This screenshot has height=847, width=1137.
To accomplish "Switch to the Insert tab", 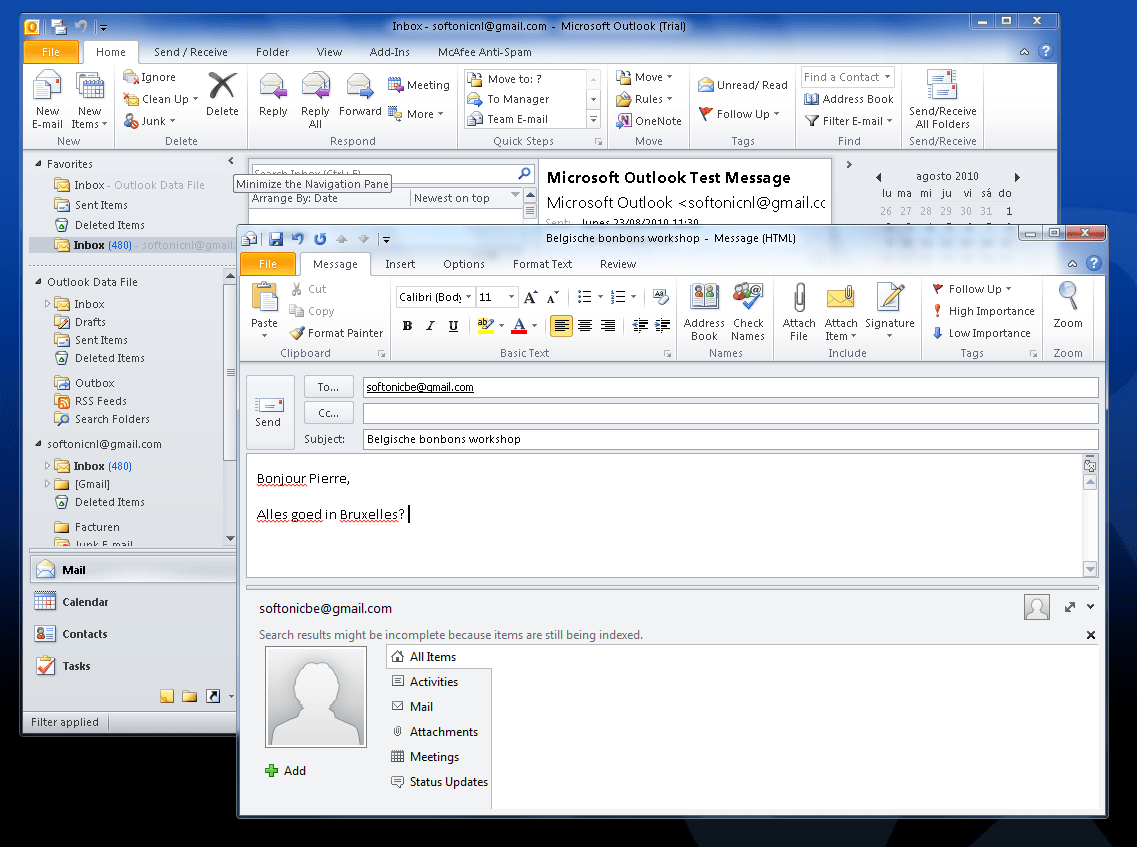I will click(x=400, y=265).
